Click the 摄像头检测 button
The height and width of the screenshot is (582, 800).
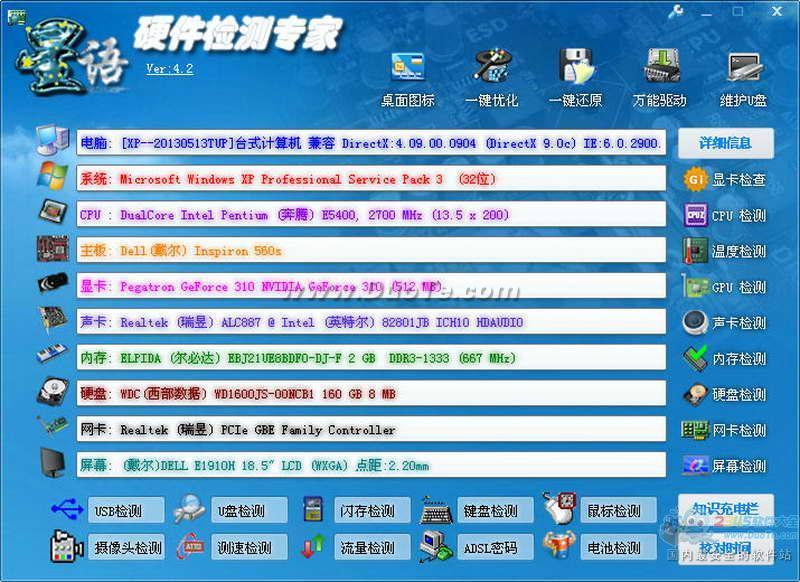click(x=126, y=547)
